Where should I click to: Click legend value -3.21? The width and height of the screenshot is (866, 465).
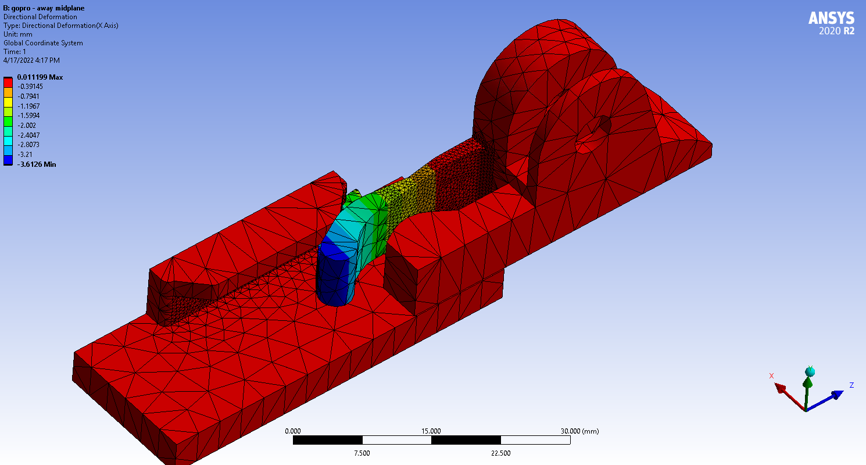(x=25, y=155)
